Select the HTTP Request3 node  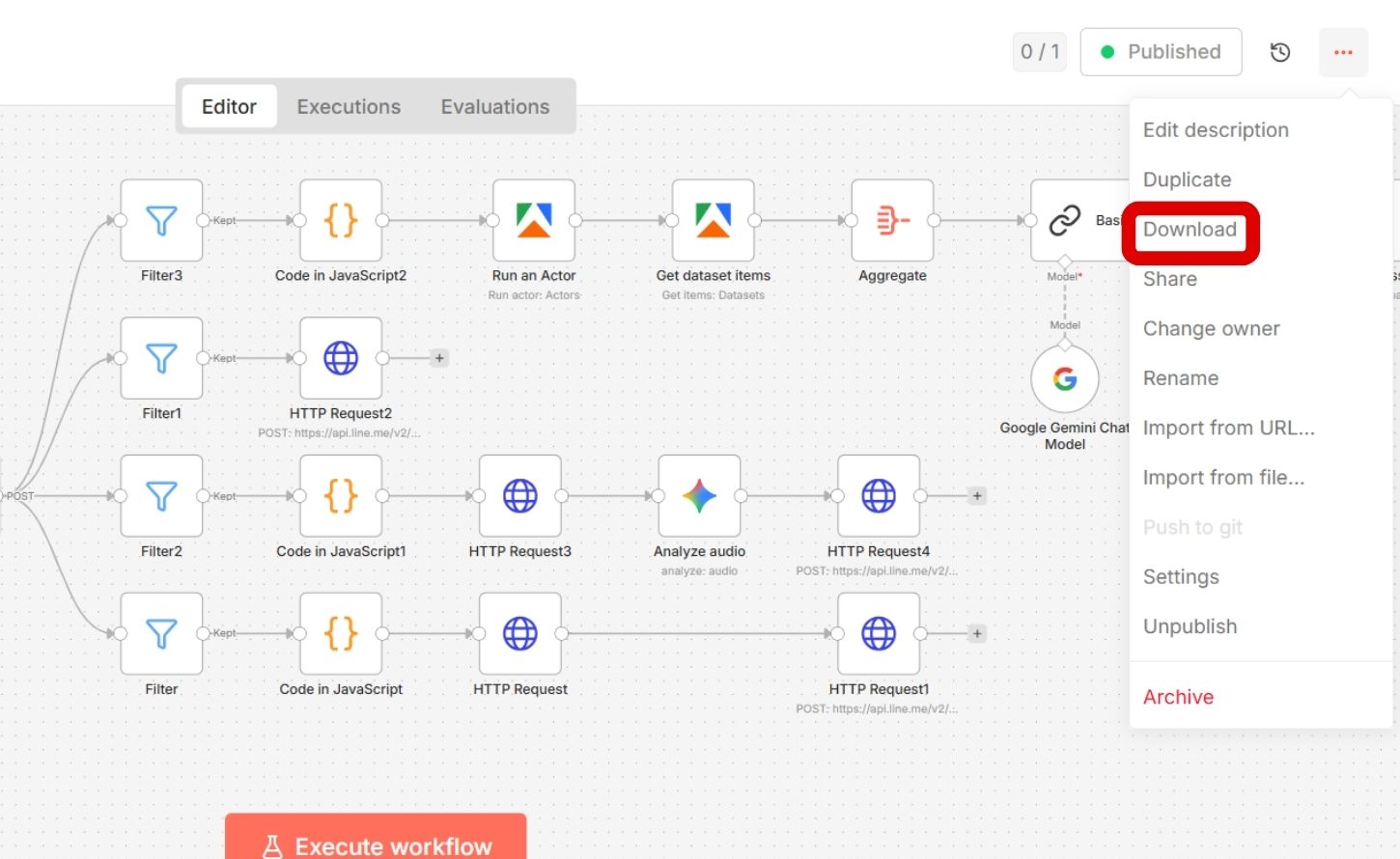[520, 496]
